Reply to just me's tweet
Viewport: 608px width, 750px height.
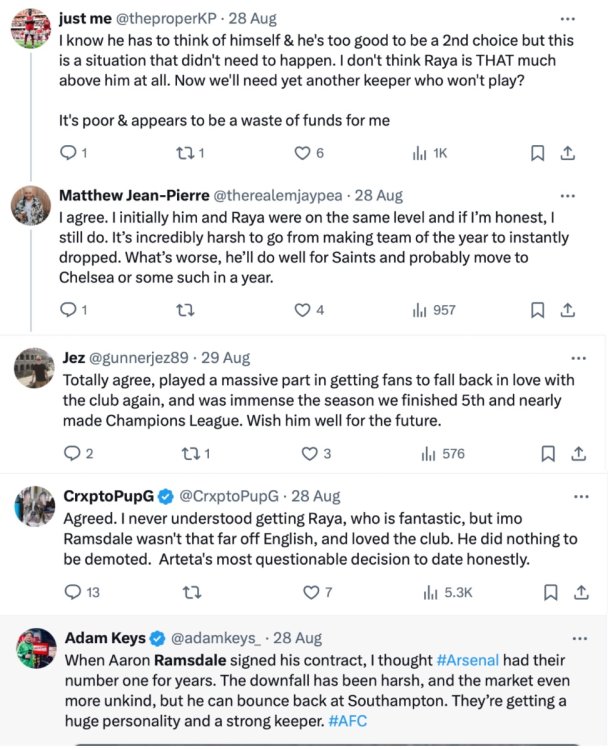(68, 153)
